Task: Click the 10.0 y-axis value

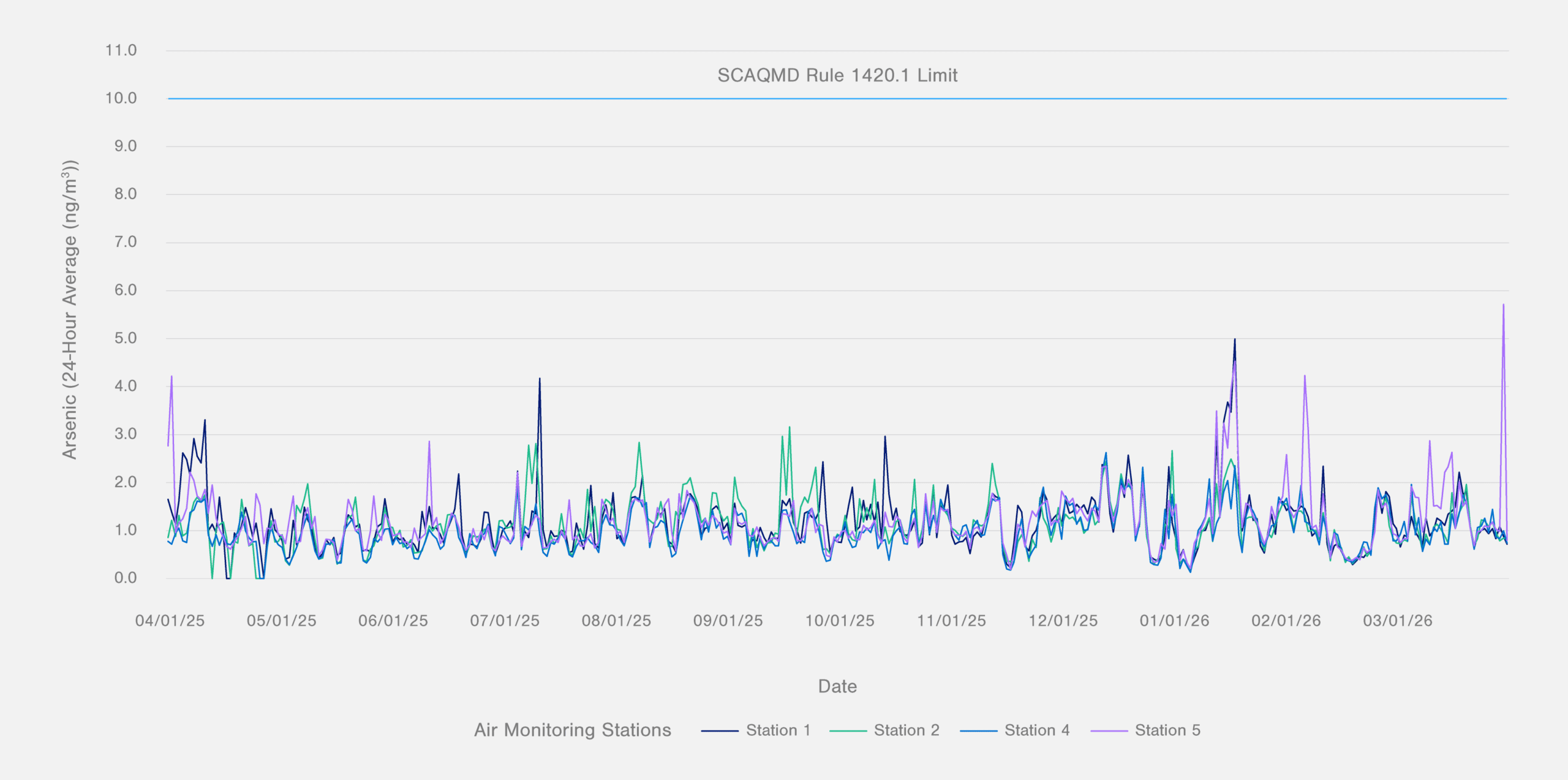Action: tap(121, 98)
